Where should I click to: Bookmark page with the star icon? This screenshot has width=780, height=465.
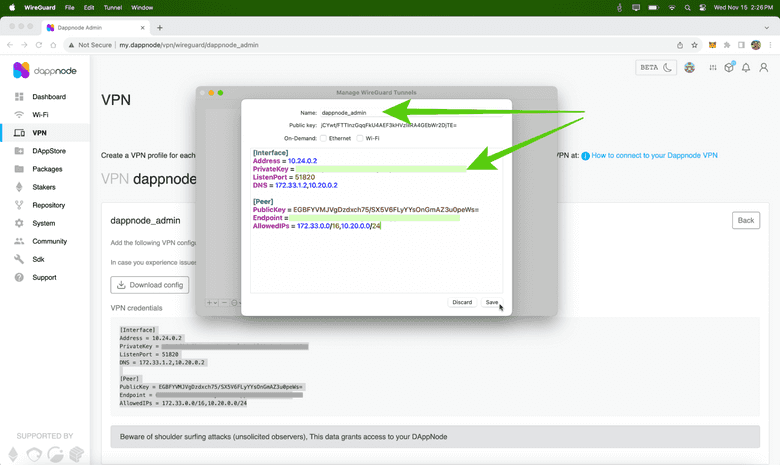coord(694,45)
